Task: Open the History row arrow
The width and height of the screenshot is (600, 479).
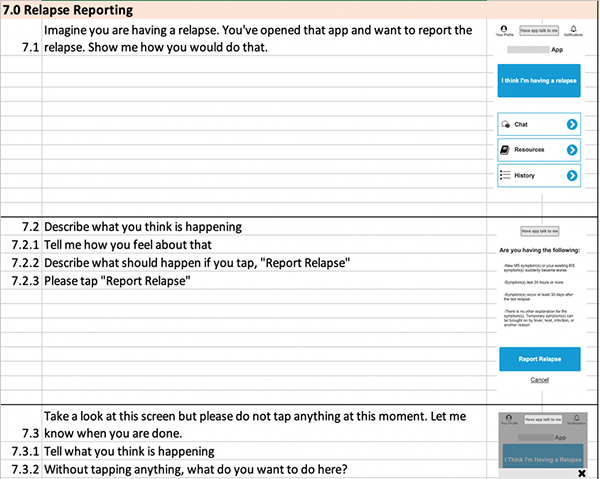Action: tap(572, 175)
